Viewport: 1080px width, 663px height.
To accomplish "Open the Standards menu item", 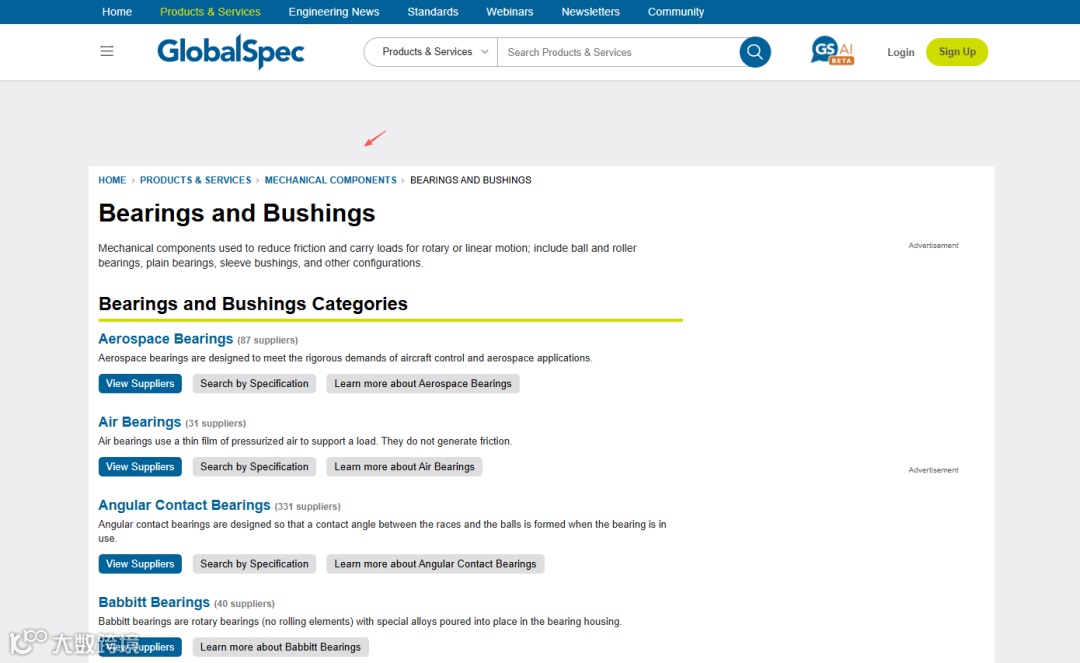I will 433,12.
